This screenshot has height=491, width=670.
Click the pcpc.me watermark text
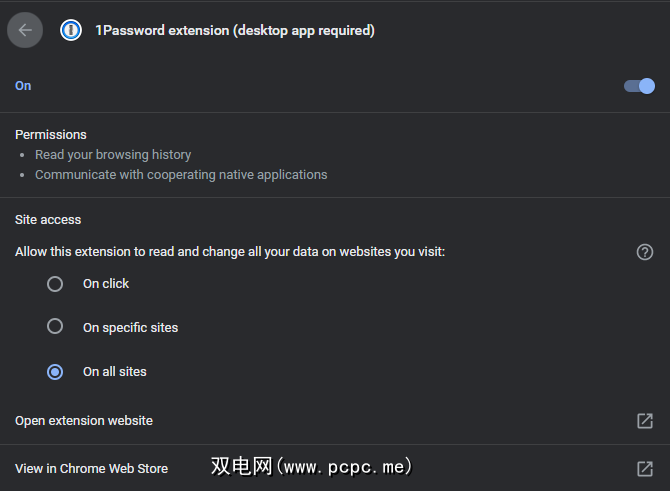coord(312,467)
